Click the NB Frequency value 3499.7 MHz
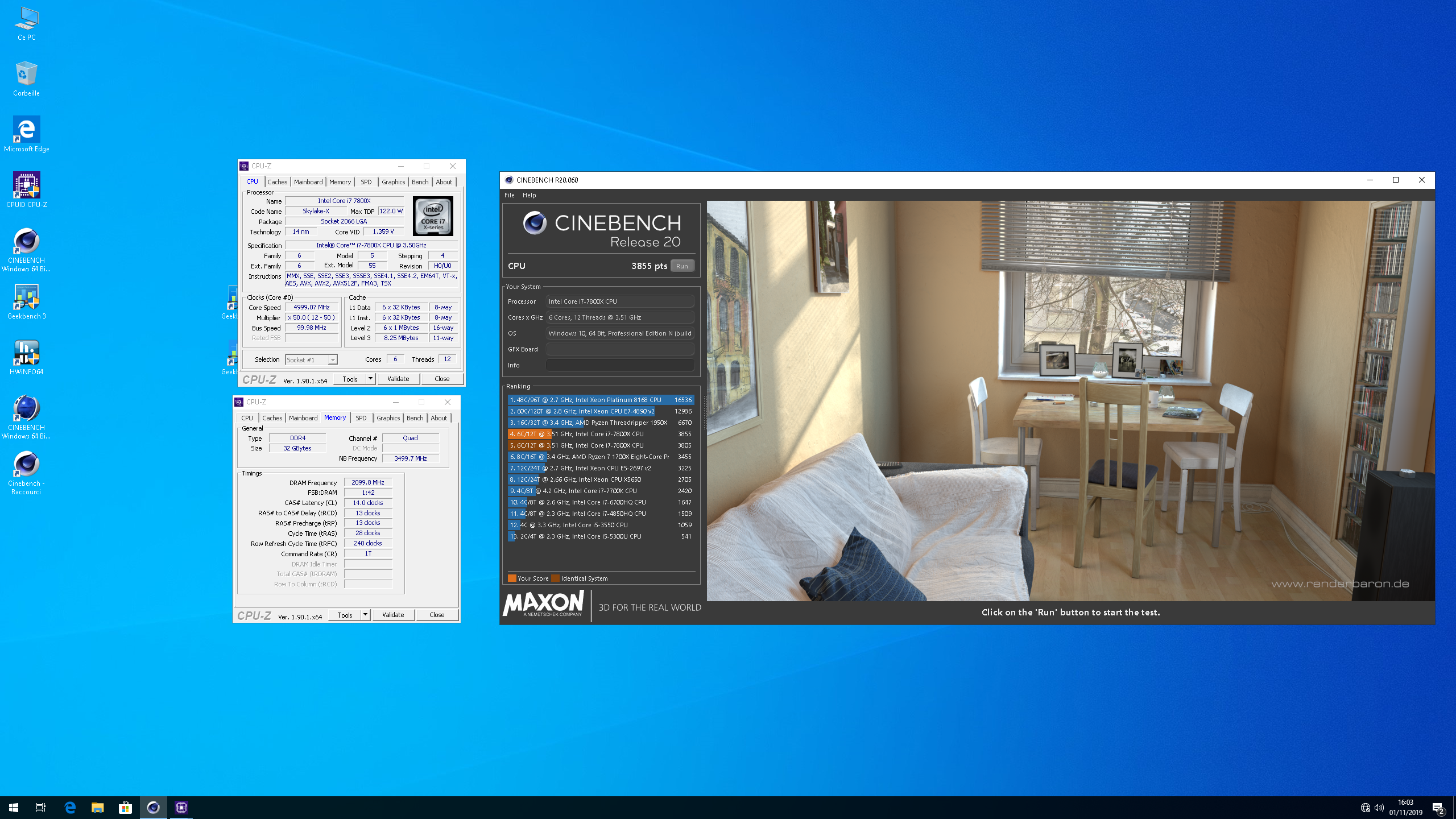1456x819 pixels. (411, 458)
